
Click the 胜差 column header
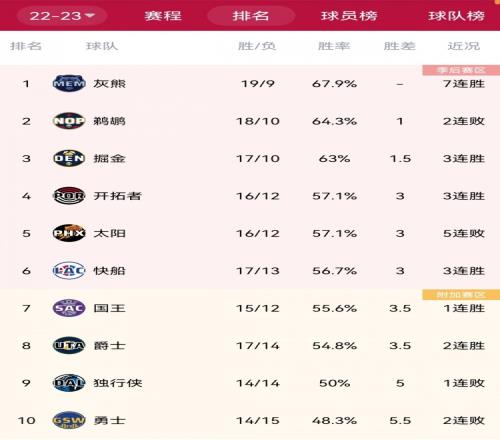click(x=400, y=46)
